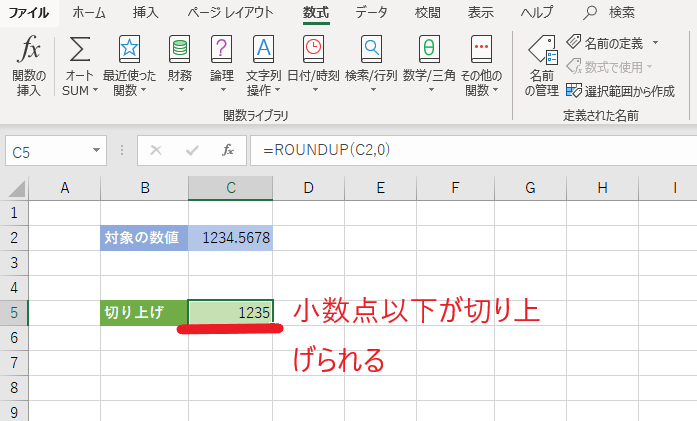This screenshot has width=697, height=421.
Task: Open the 日付/時刻 date functions icon
Action: pyautogui.click(x=313, y=49)
